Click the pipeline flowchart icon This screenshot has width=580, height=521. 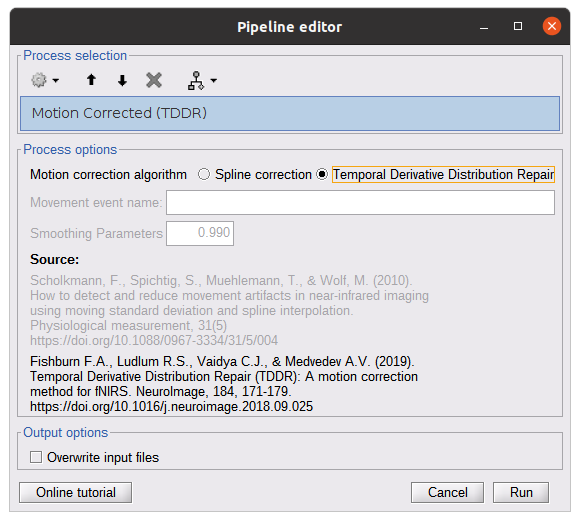pyautogui.click(x=196, y=80)
